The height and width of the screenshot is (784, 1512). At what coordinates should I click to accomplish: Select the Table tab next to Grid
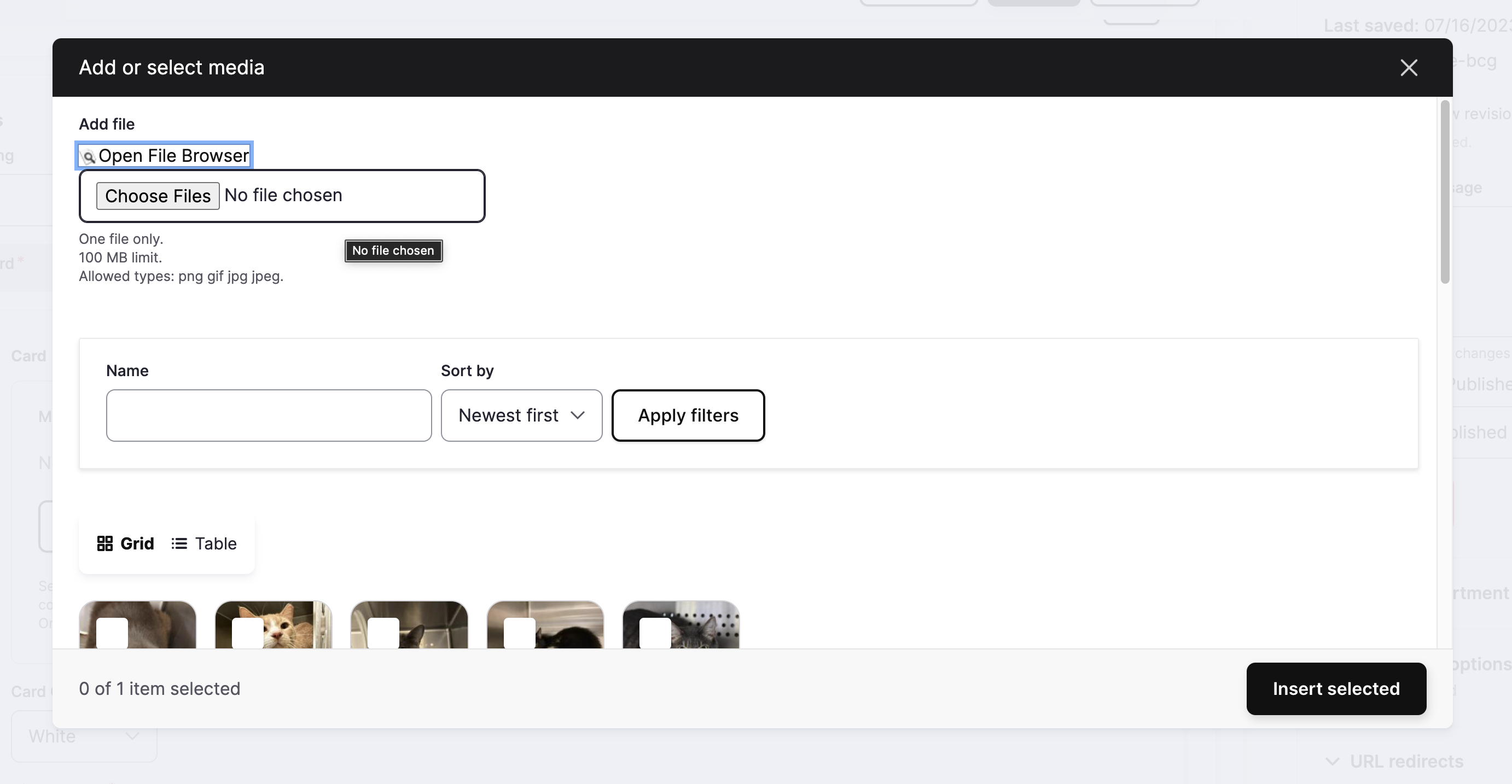click(x=215, y=543)
